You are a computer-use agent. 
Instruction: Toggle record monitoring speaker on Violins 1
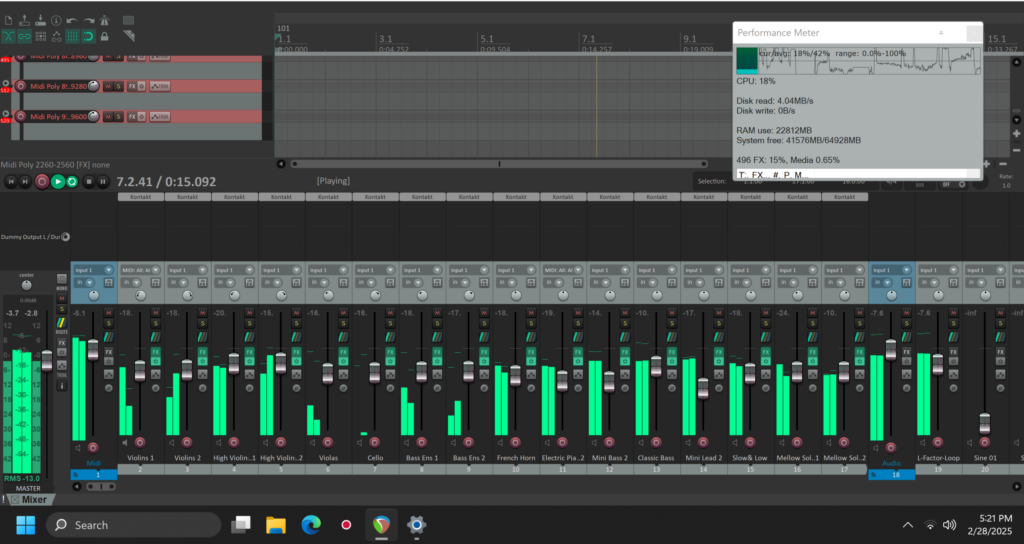pyautogui.click(x=125, y=442)
